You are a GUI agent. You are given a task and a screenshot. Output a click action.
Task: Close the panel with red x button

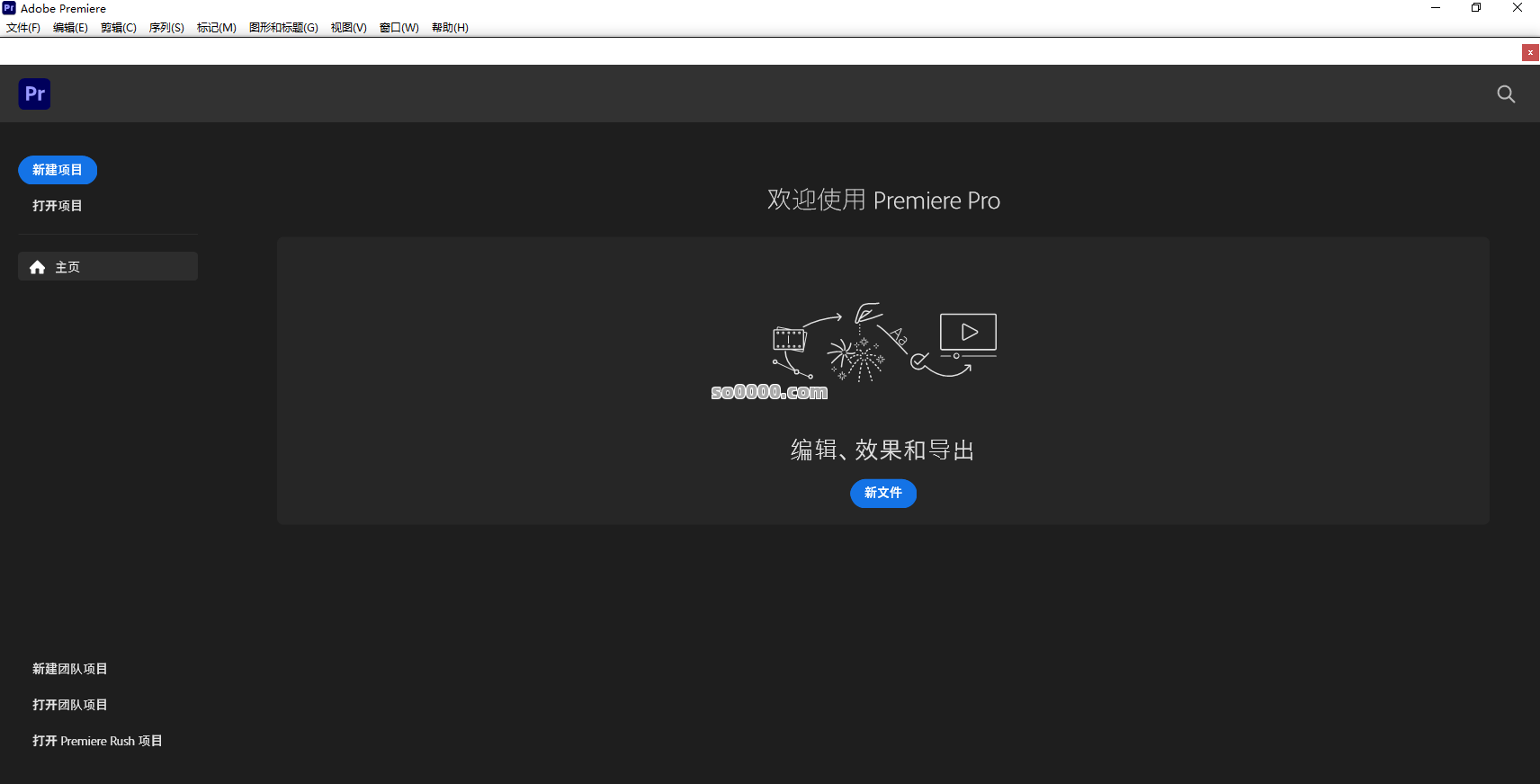pos(1530,52)
